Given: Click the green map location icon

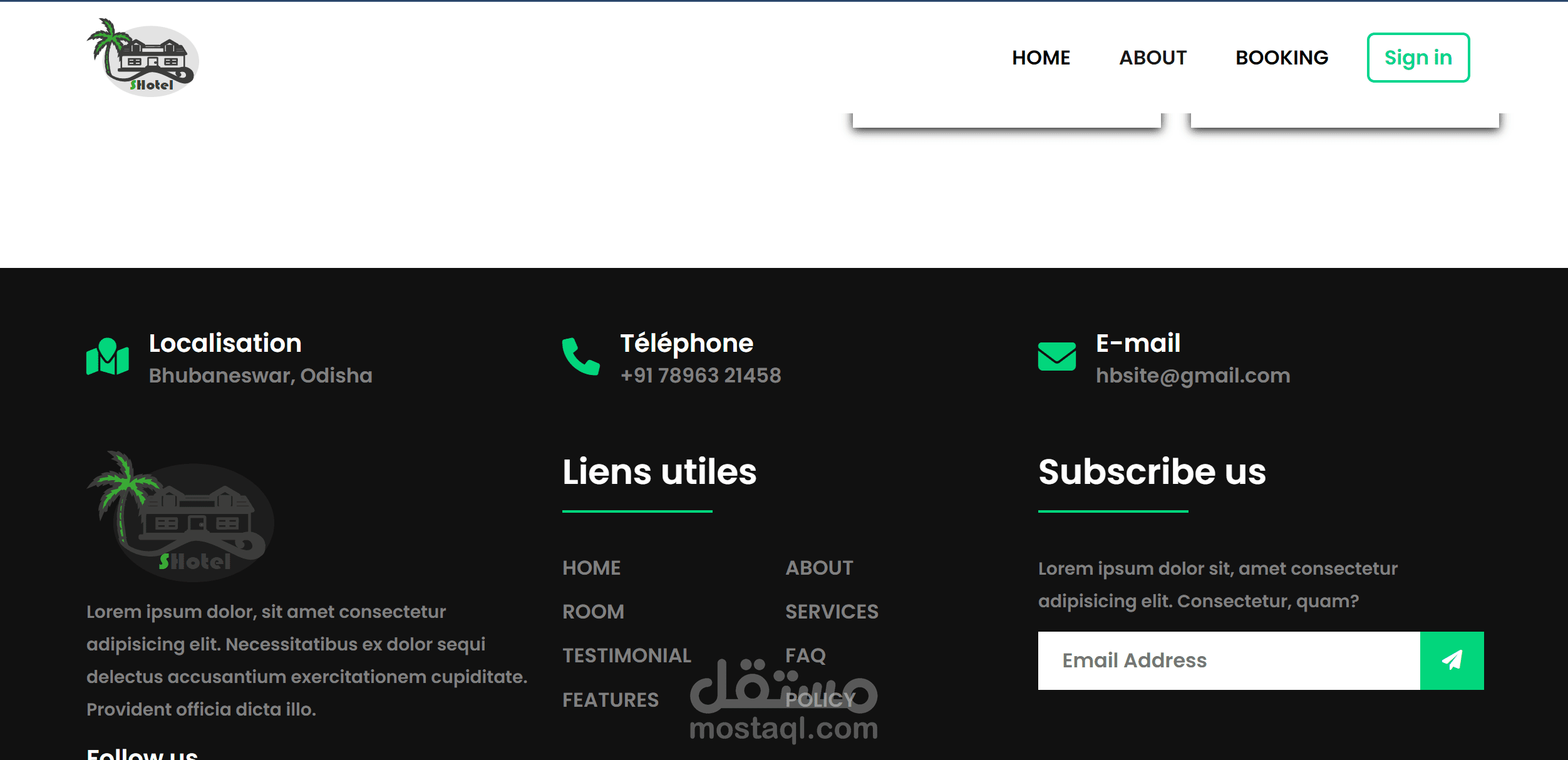Looking at the screenshot, I should pyautogui.click(x=108, y=356).
